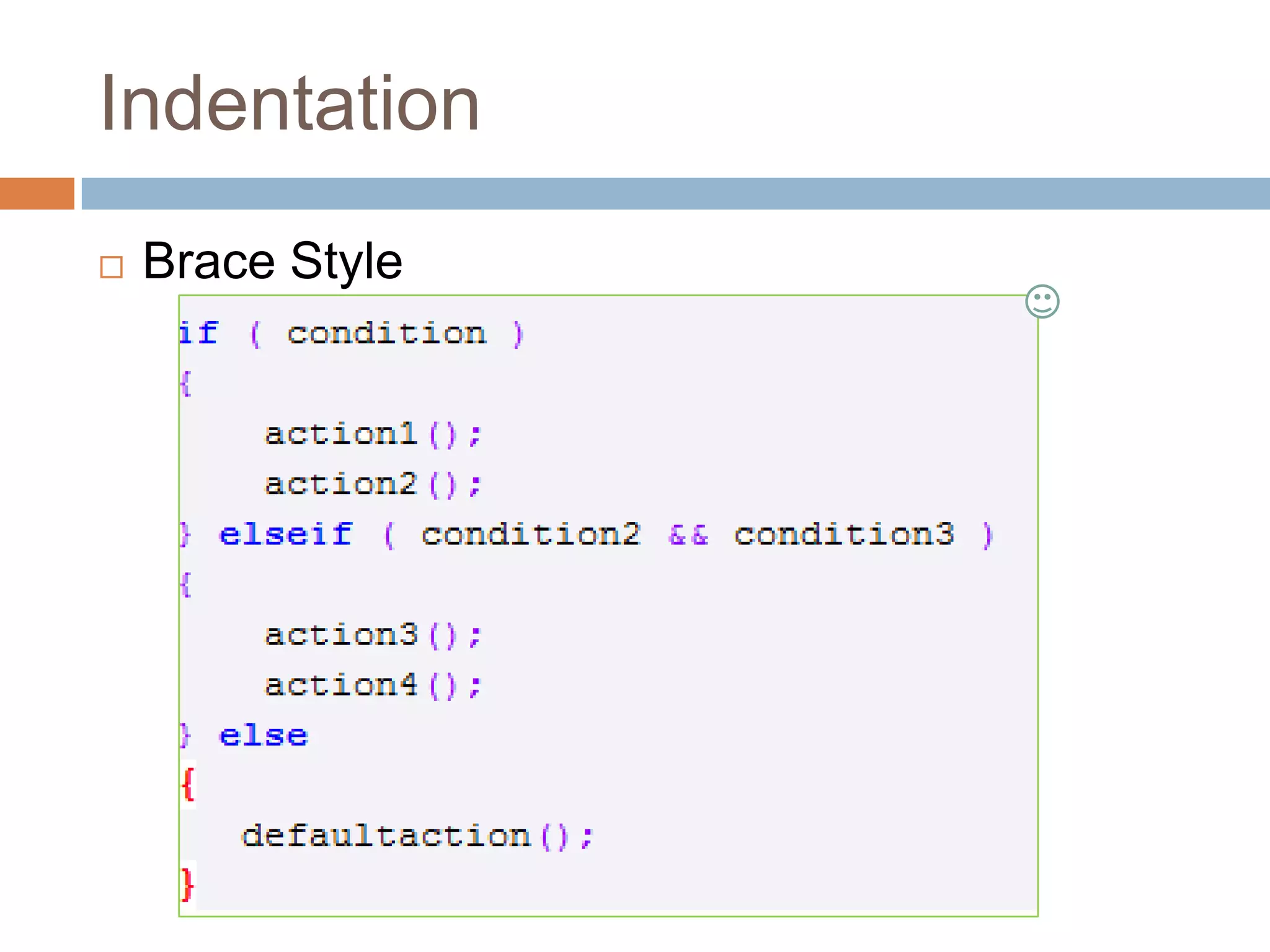
Task: Click the 'action2();' code line
Action: click(373, 485)
